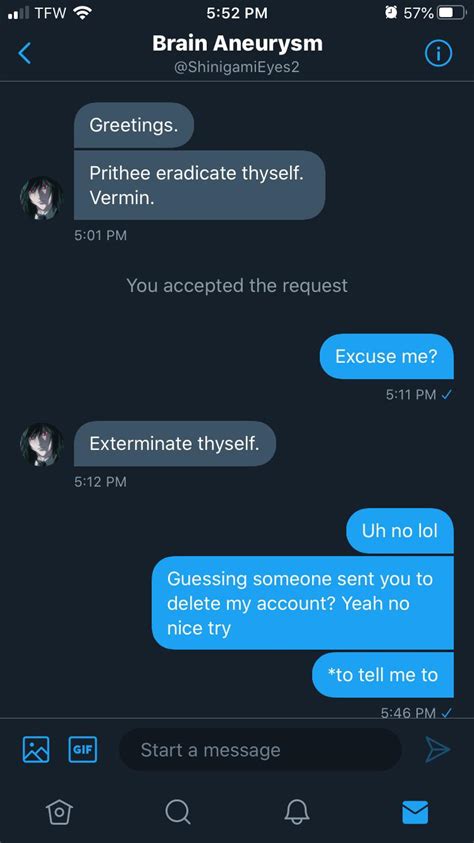
Task: Open the Notifications bell tab
Action: tap(297, 811)
